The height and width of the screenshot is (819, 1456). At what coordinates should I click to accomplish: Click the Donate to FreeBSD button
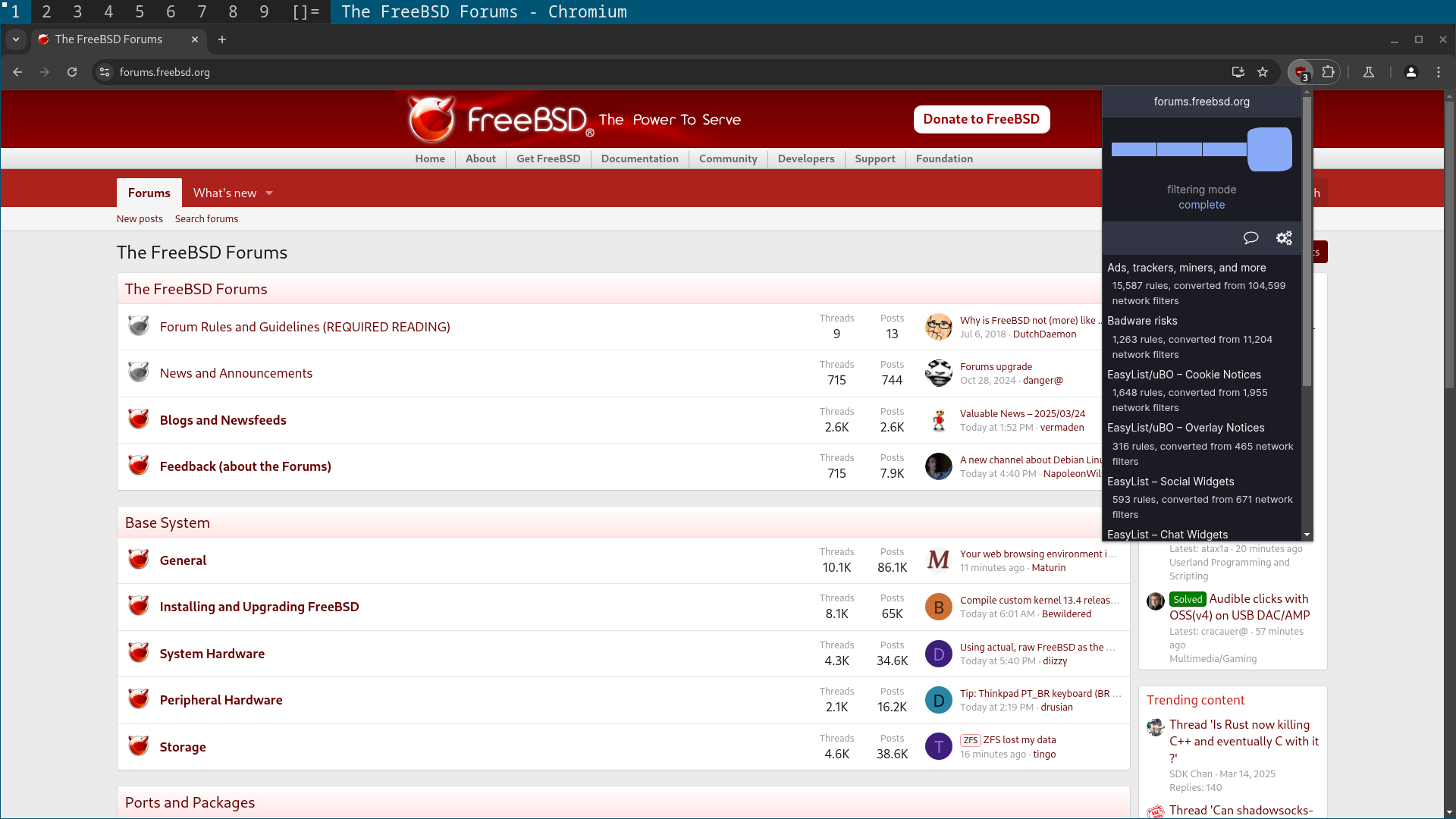981,119
